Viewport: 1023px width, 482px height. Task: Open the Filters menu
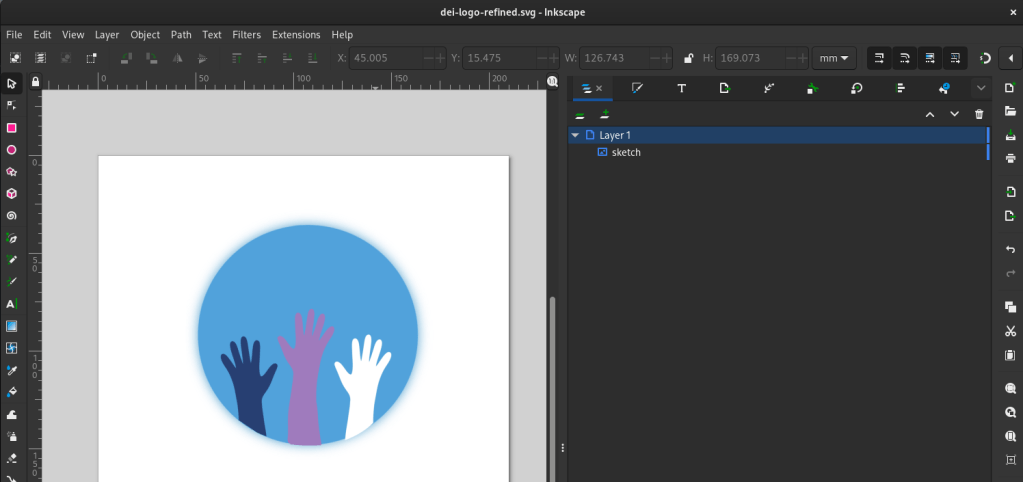[246, 34]
